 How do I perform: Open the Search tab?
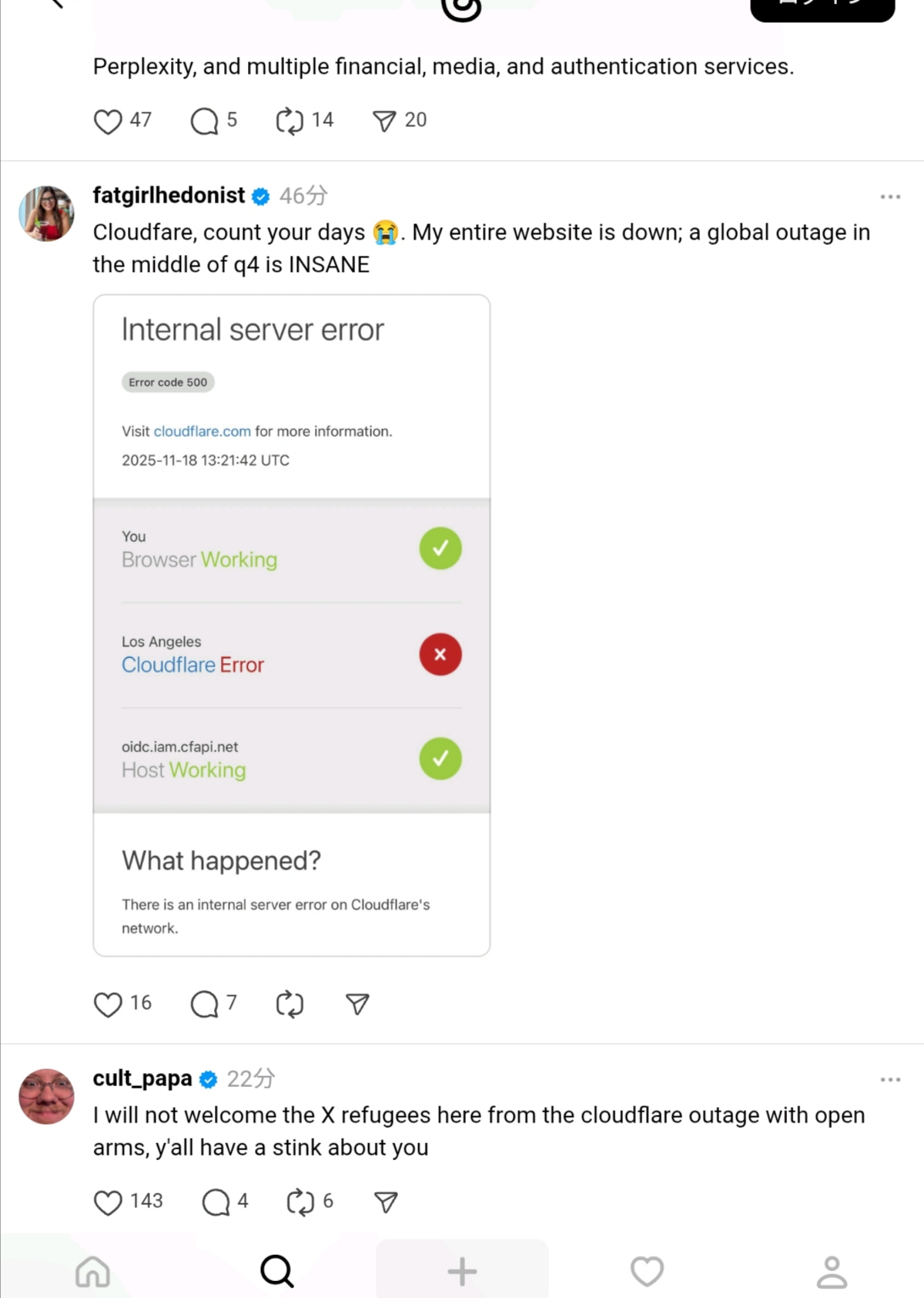point(277,1272)
